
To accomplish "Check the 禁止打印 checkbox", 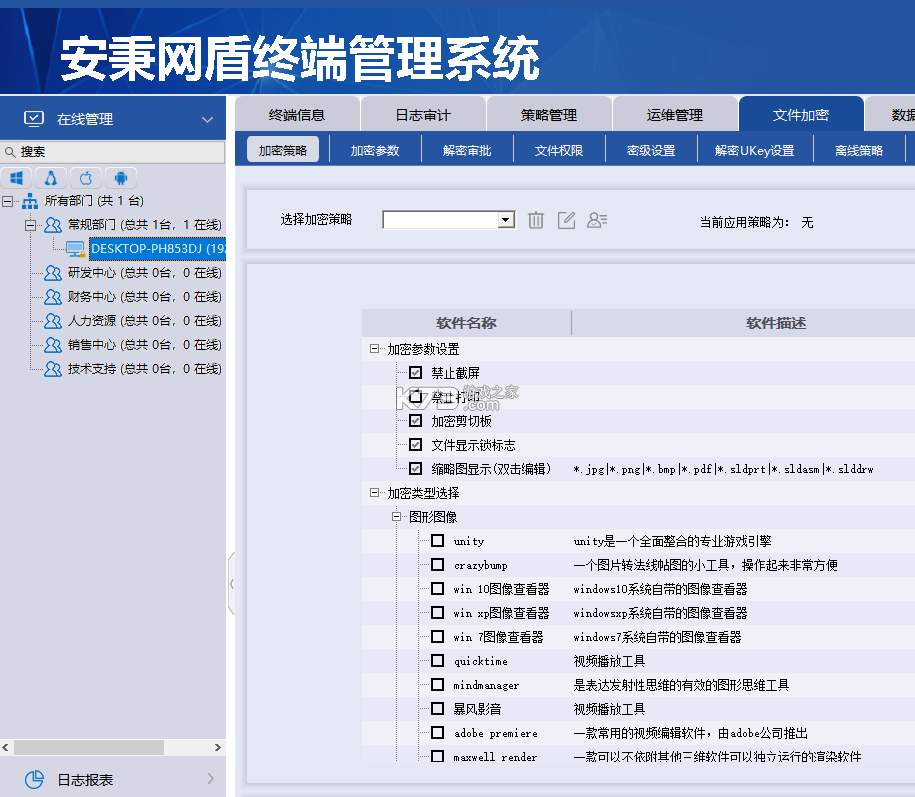I will coord(415,397).
